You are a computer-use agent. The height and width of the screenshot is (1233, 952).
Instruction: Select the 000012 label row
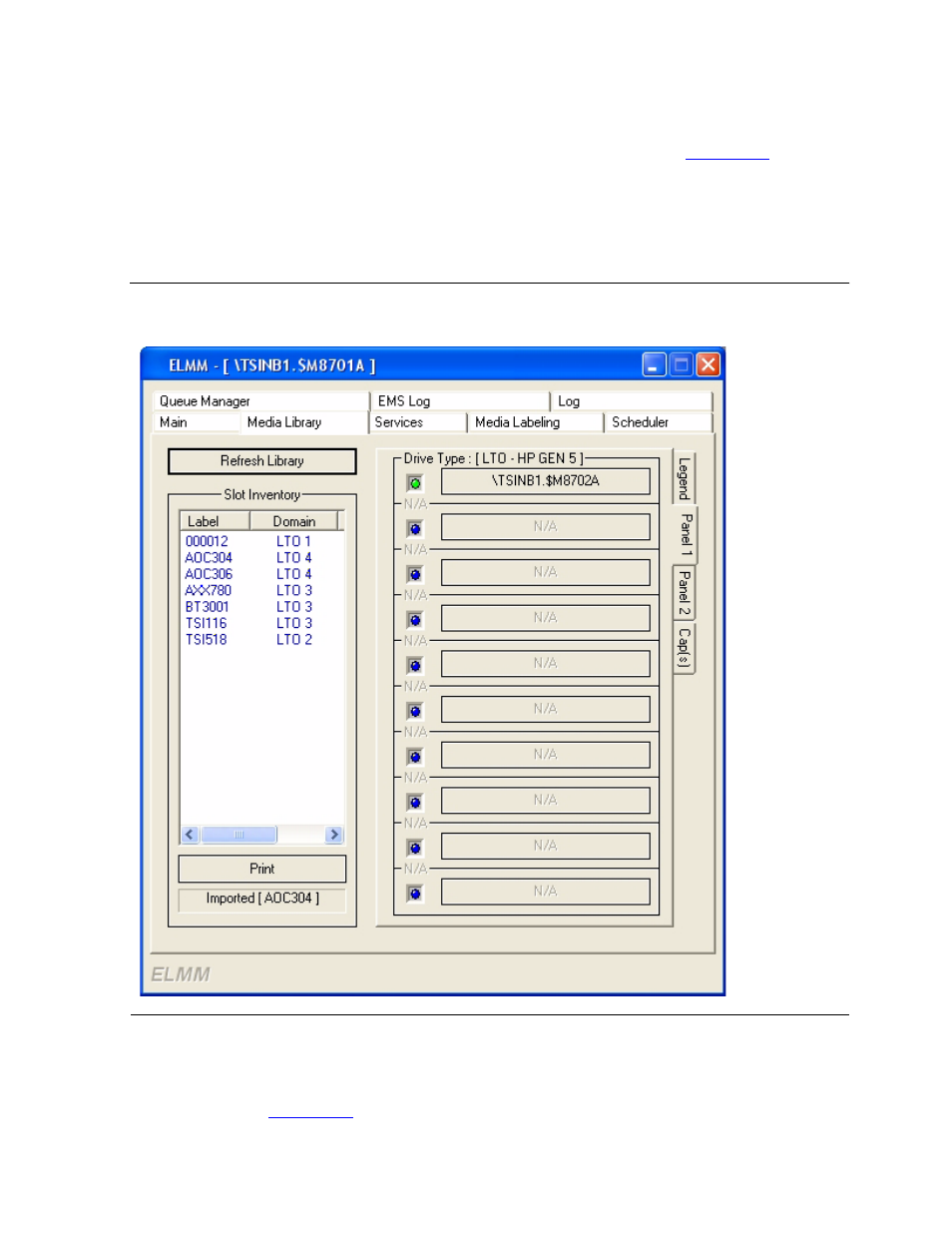[207, 542]
